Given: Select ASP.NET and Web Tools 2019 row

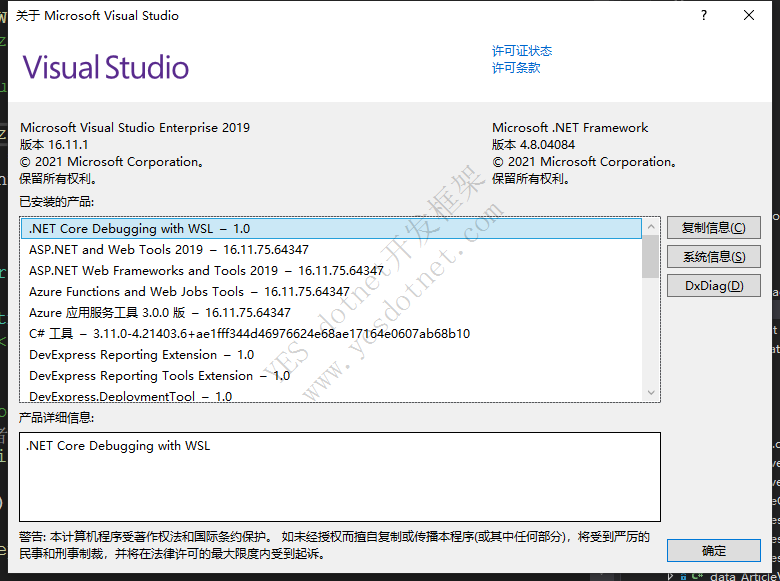Looking at the screenshot, I should coord(331,250).
